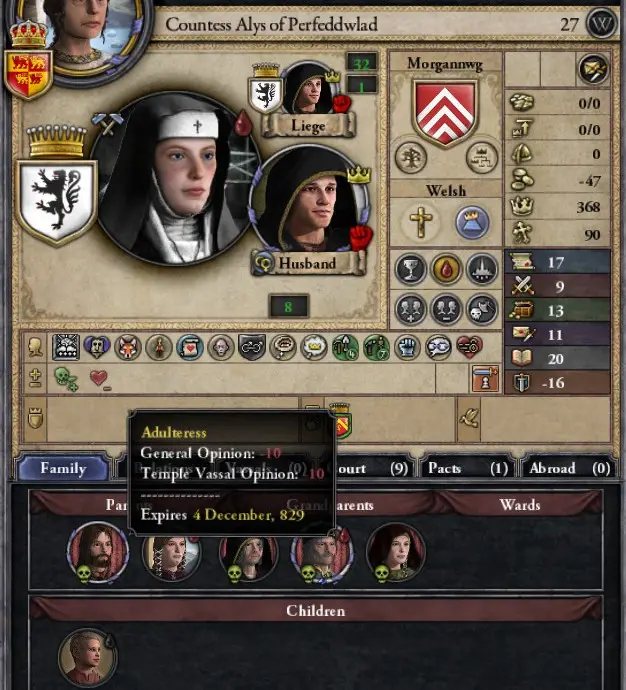Click the fox trait icon
Image resolution: width=626 pixels, height=690 pixels.
(x=128, y=347)
